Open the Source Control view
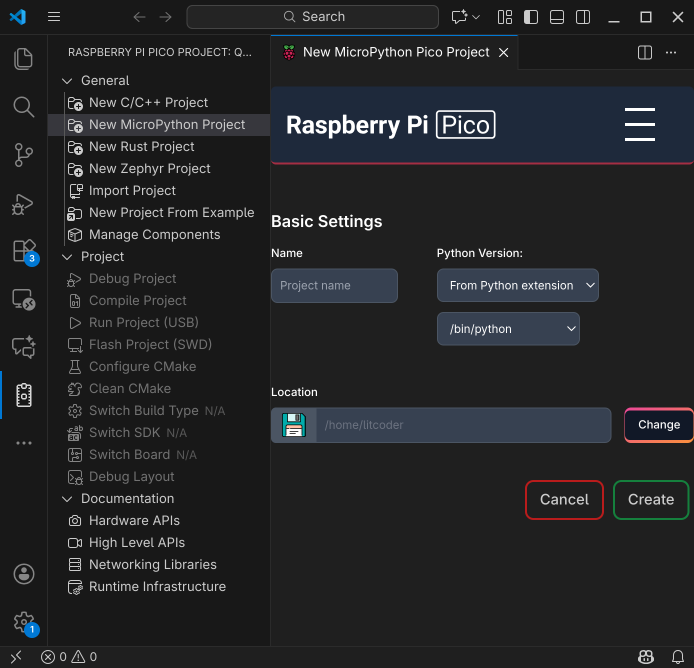Screen dimensions: 694x668 (x=24, y=155)
